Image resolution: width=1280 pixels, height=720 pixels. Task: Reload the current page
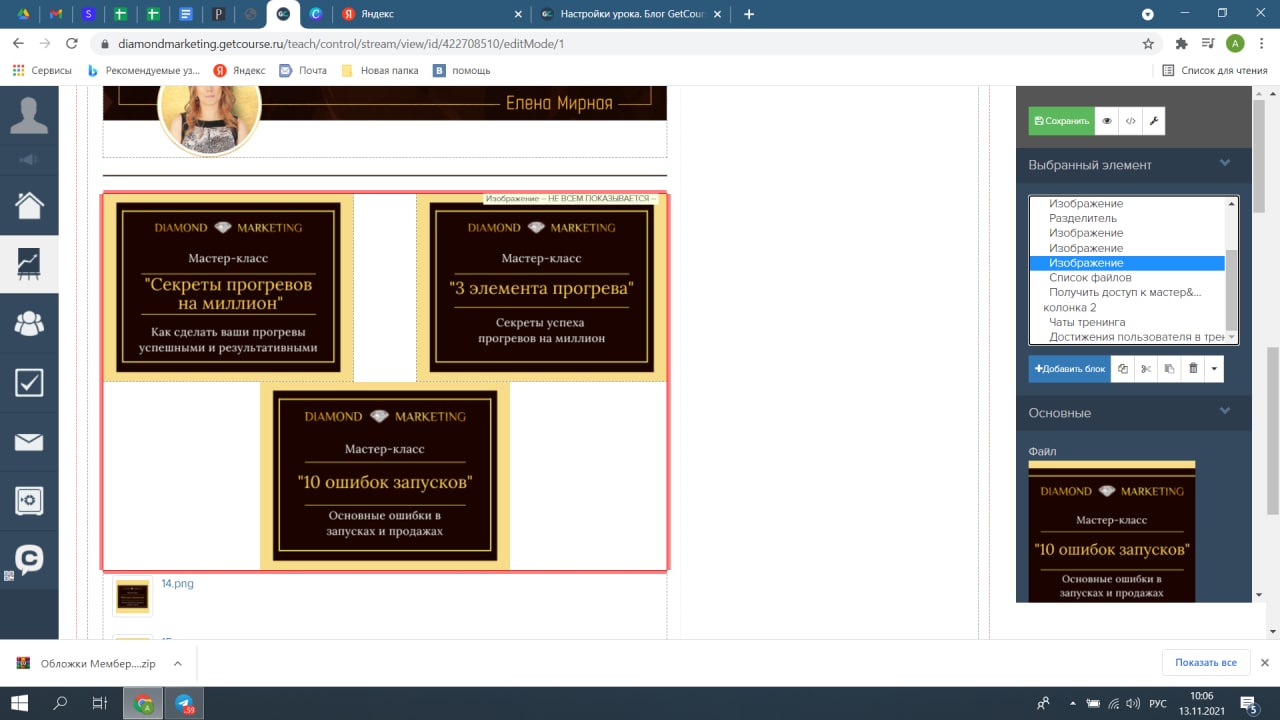(71, 44)
